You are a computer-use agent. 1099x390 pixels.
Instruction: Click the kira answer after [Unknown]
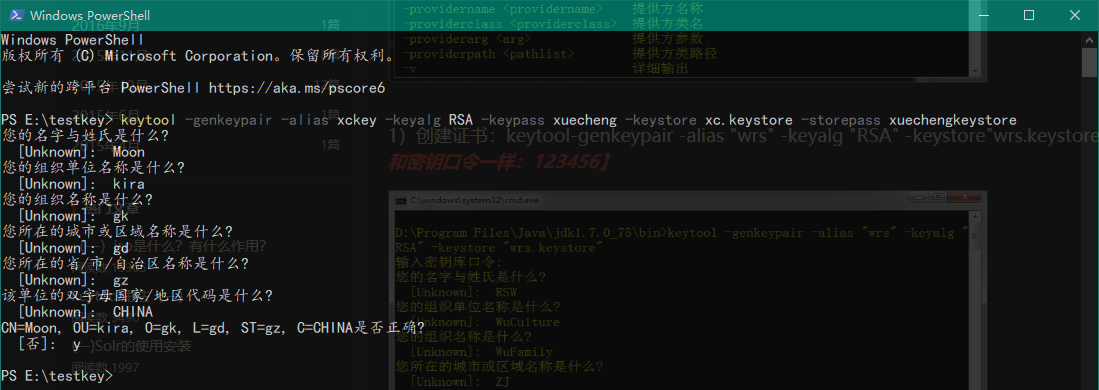tap(129, 184)
